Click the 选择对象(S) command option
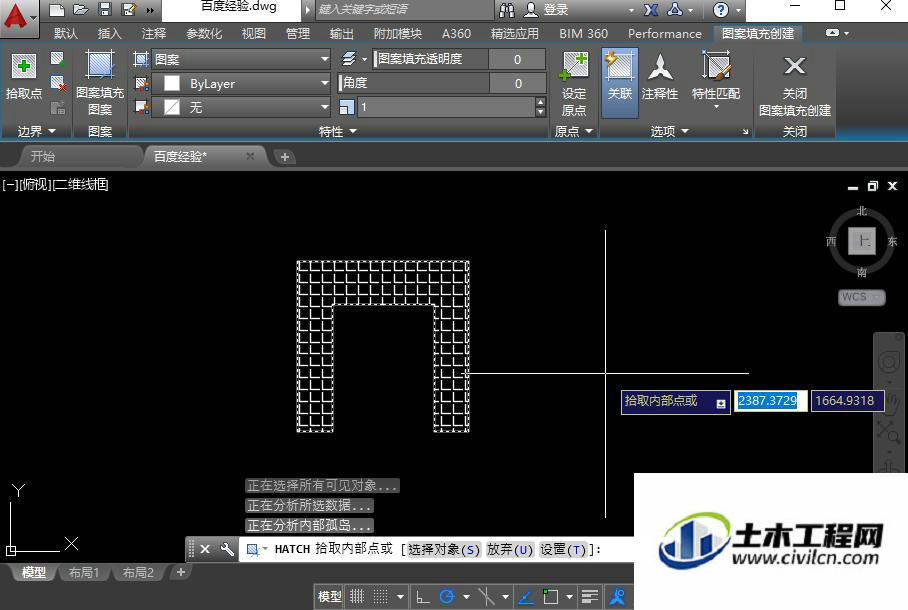 pyautogui.click(x=444, y=549)
